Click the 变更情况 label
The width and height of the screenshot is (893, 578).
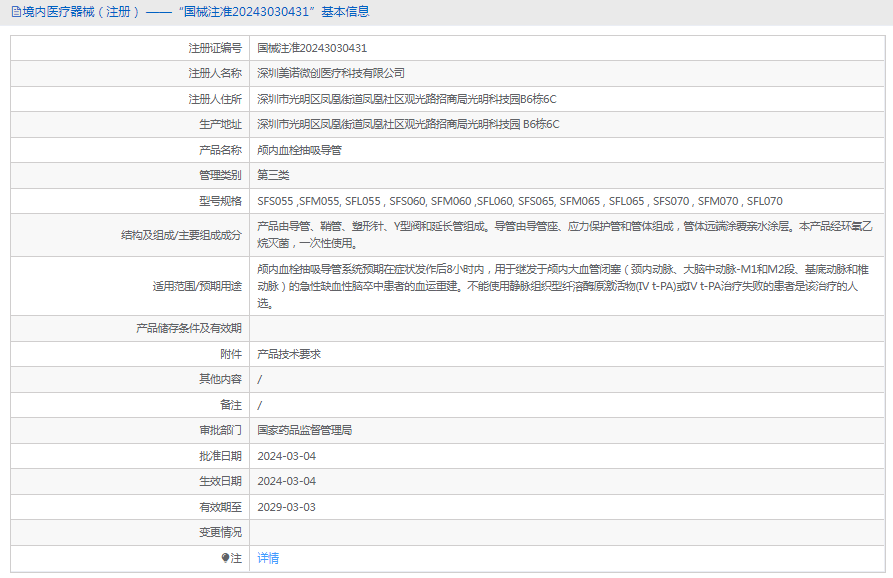220,532
